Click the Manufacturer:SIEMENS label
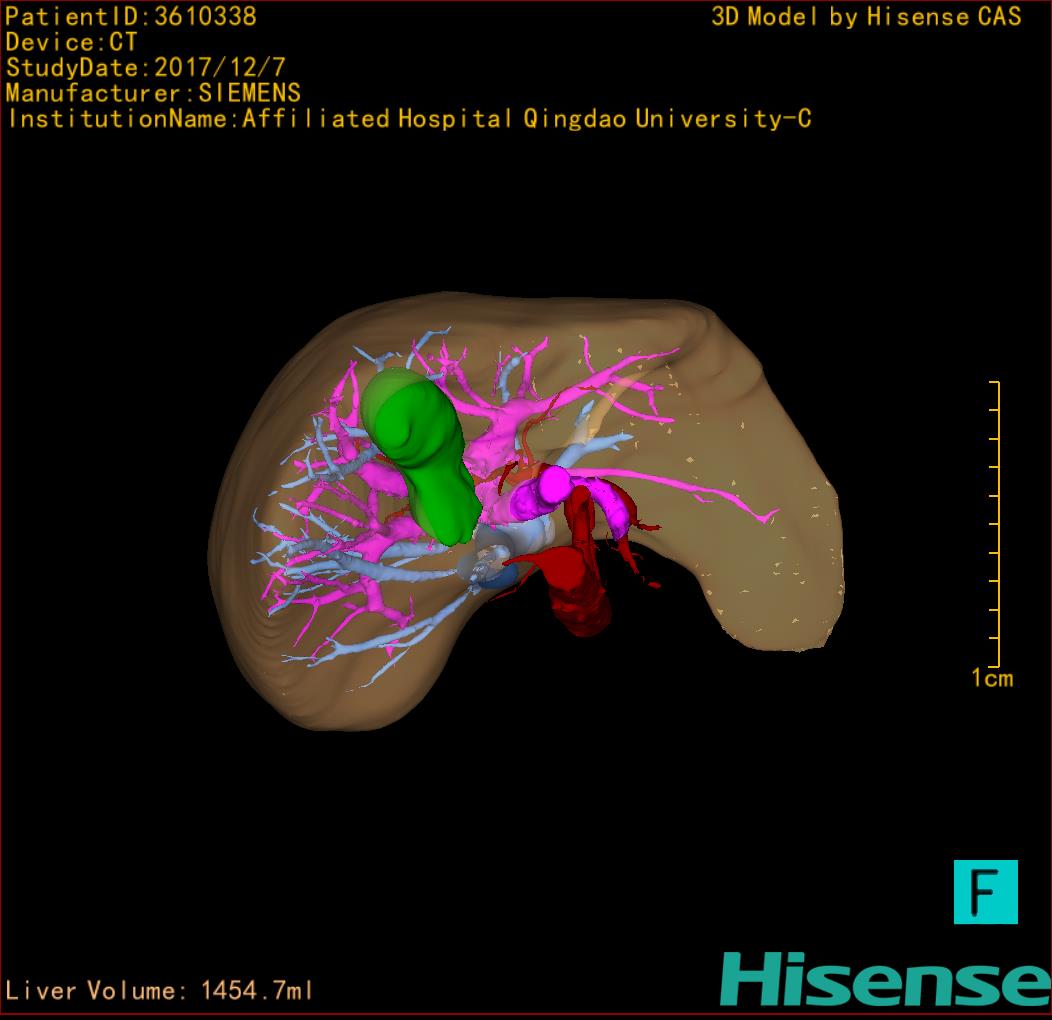The image size is (1052, 1020). 153,93
